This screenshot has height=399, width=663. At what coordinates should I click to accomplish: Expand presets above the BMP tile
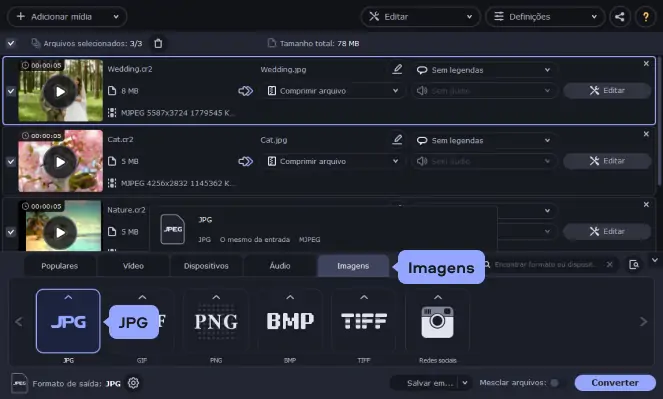pos(290,297)
